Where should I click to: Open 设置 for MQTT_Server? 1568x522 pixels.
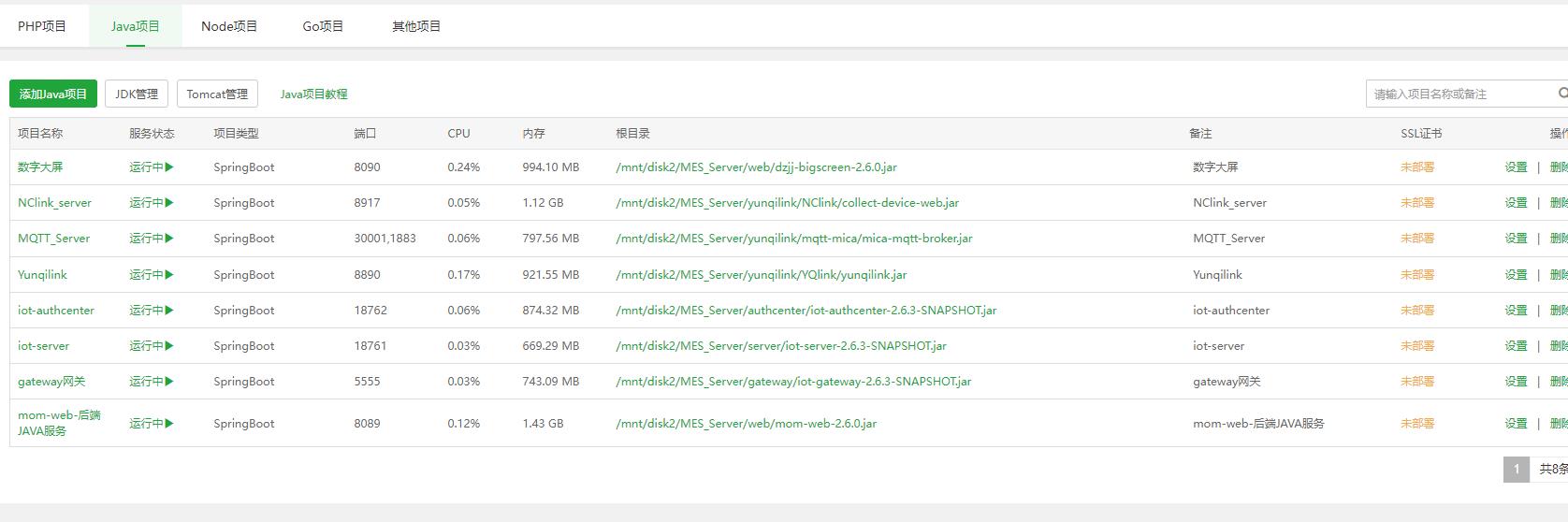coord(1516,238)
